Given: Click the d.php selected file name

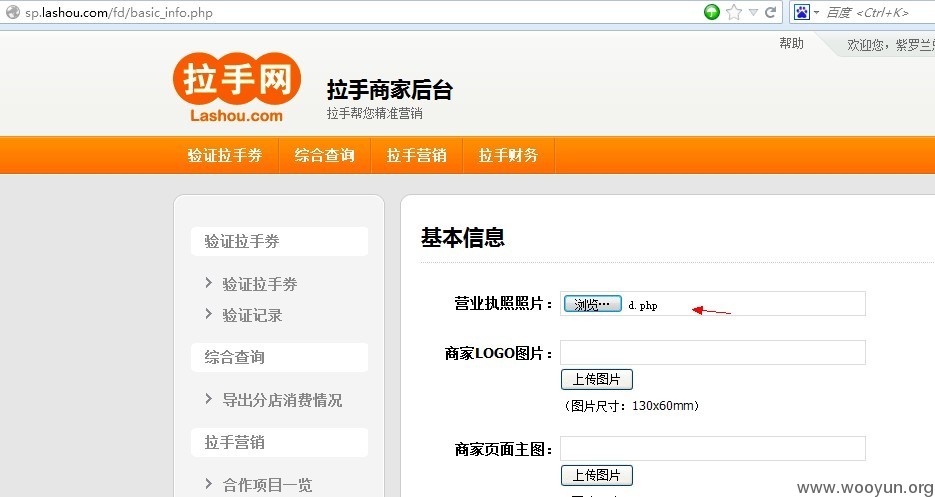Looking at the screenshot, I should coord(643,305).
